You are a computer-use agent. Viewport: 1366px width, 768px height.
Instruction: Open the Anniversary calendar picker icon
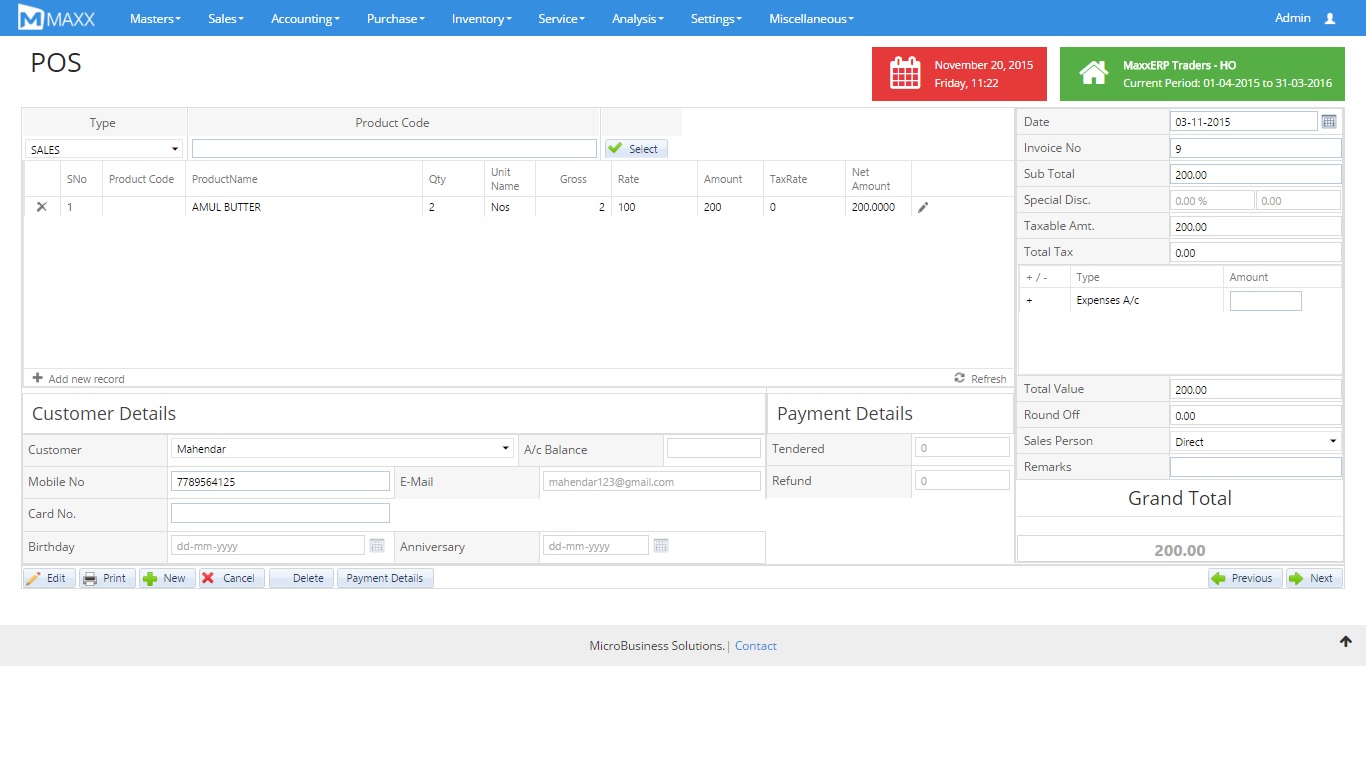(661, 546)
